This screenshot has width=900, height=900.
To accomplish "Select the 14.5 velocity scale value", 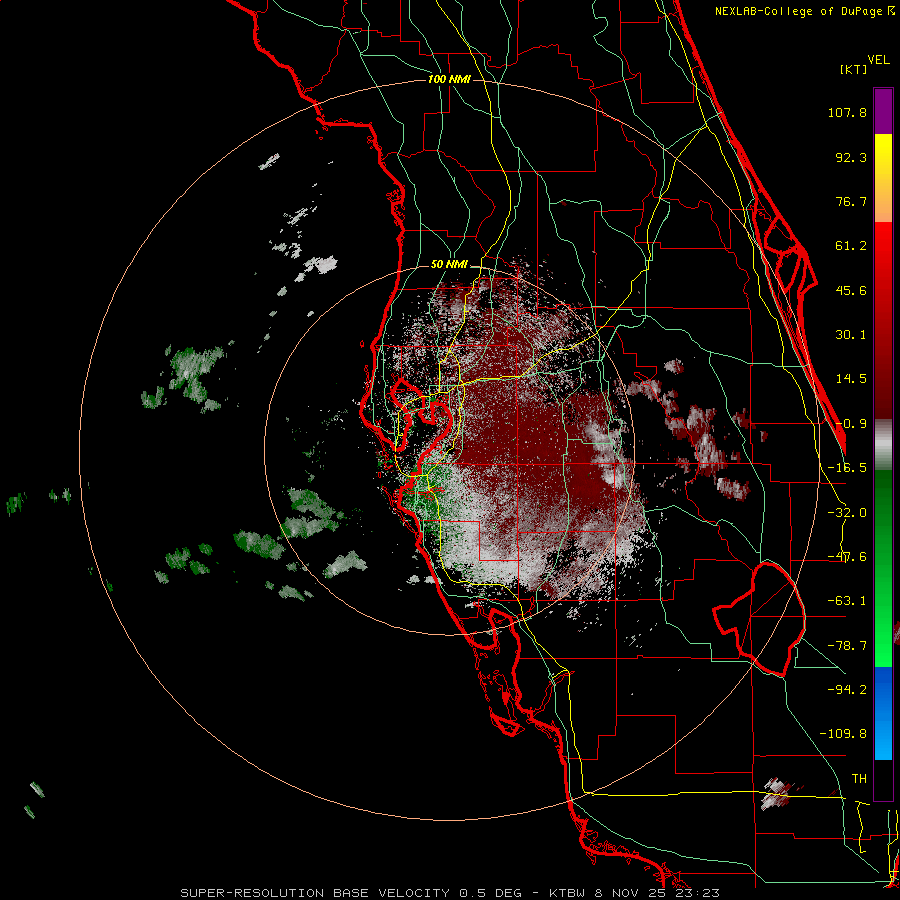I will pyautogui.click(x=851, y=379).
